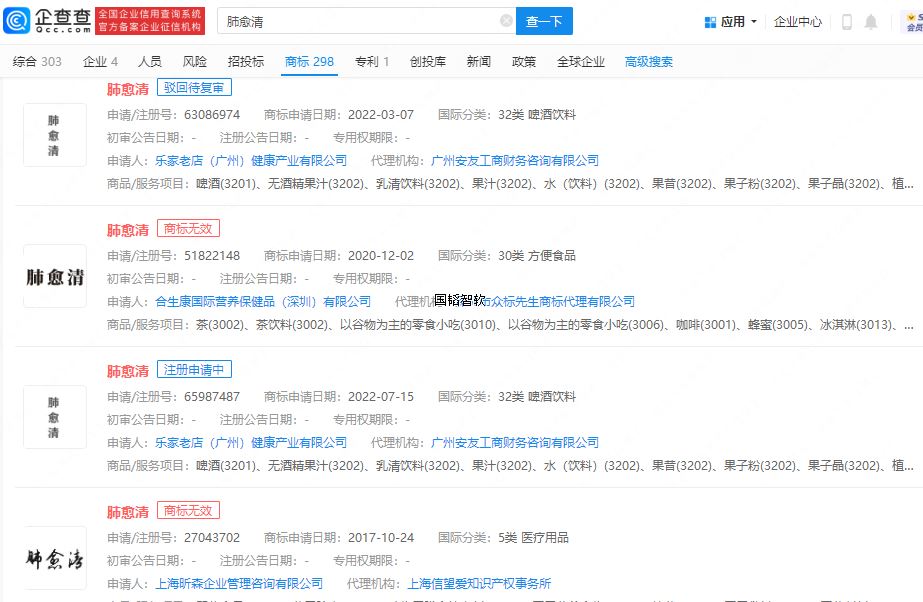923x602 pixels.
Task: Open 企业中心 link
Action: 797,22
